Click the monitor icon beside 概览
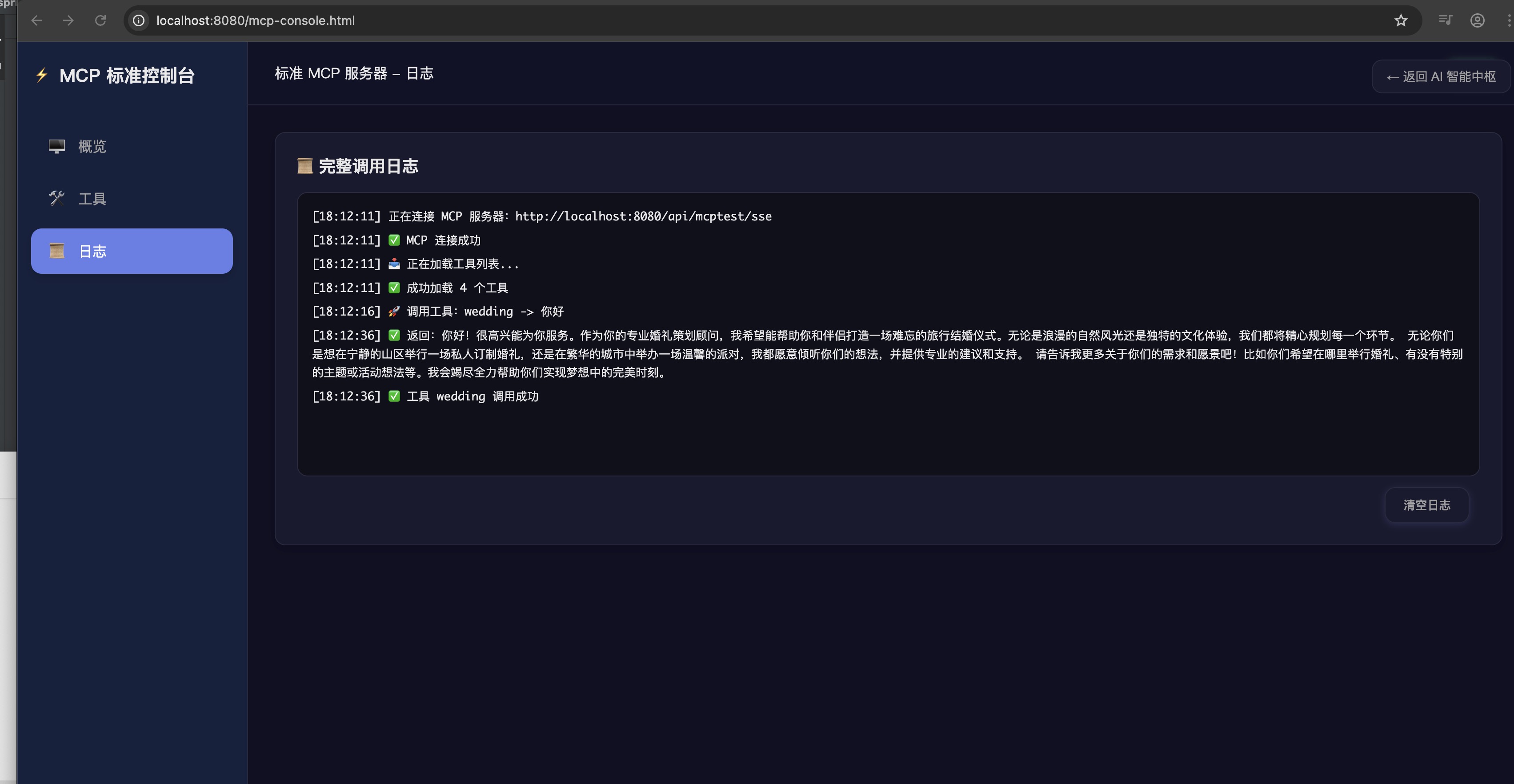This screenshot has width=1514, height=784. pyautogui.click(x=57, y=146)
